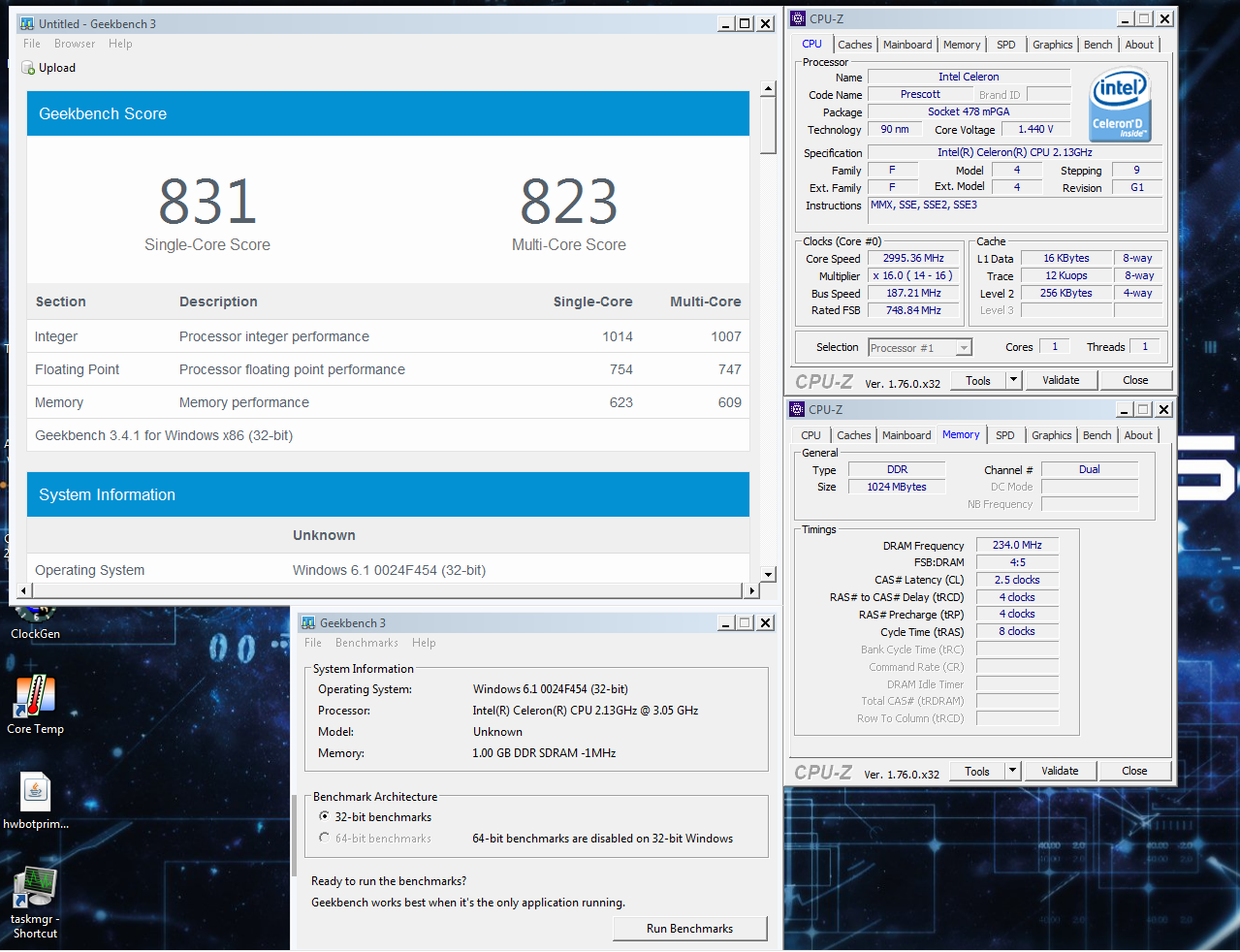Open the Core Temp desktop icon
Image resolution: width=1240 pixels, height=952 pixels.
[35, 705]
